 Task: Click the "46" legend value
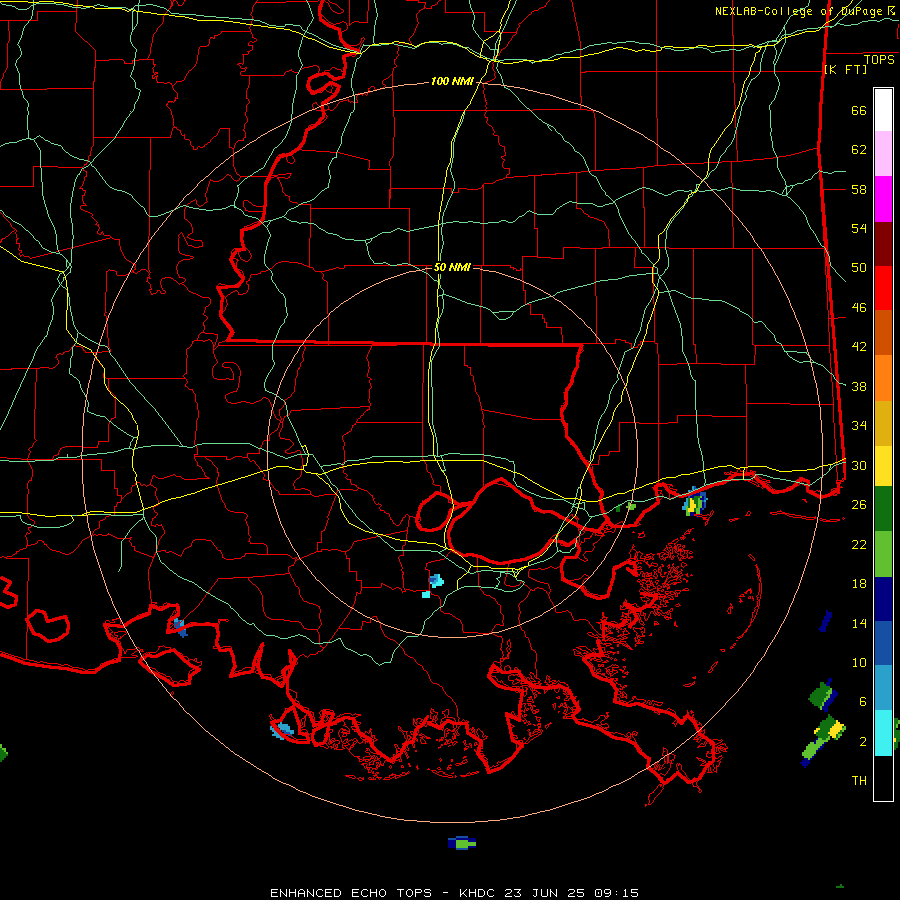pyautogui.click(x=859, y=308)
